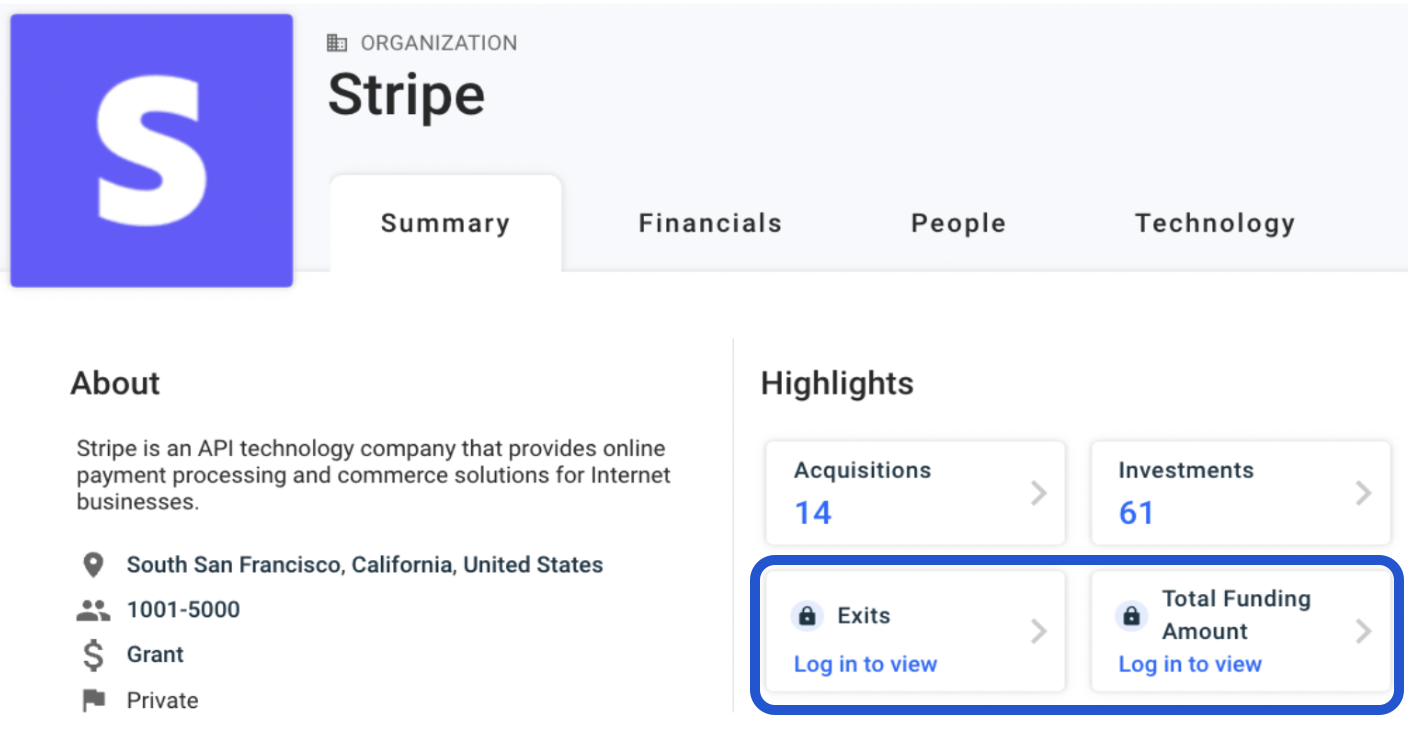The height and width of the screenshot is (734, 1408).
Task: Expand the Acquisitions card chevron
Action: 1039,493
